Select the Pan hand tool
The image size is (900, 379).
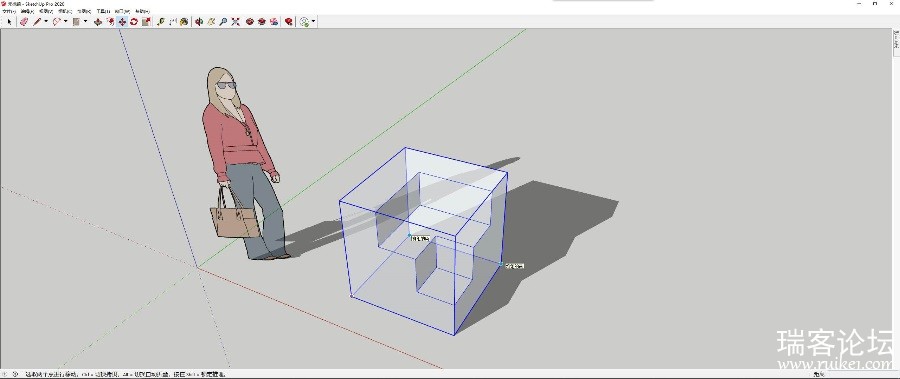click(x=211, y=22)
